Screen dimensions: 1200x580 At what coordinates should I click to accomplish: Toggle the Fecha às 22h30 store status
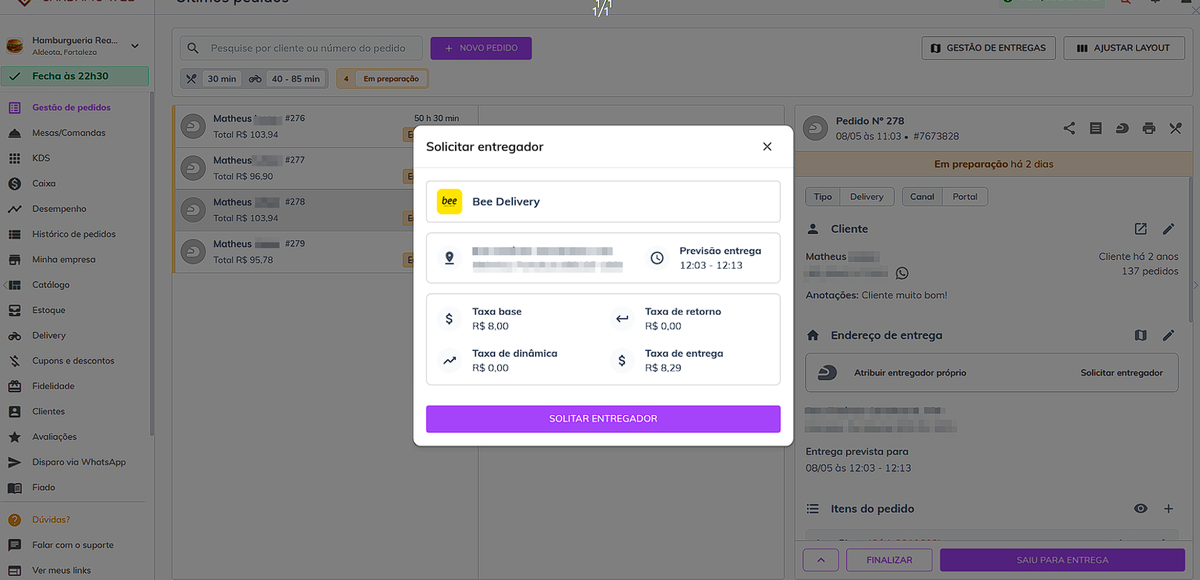76,76
